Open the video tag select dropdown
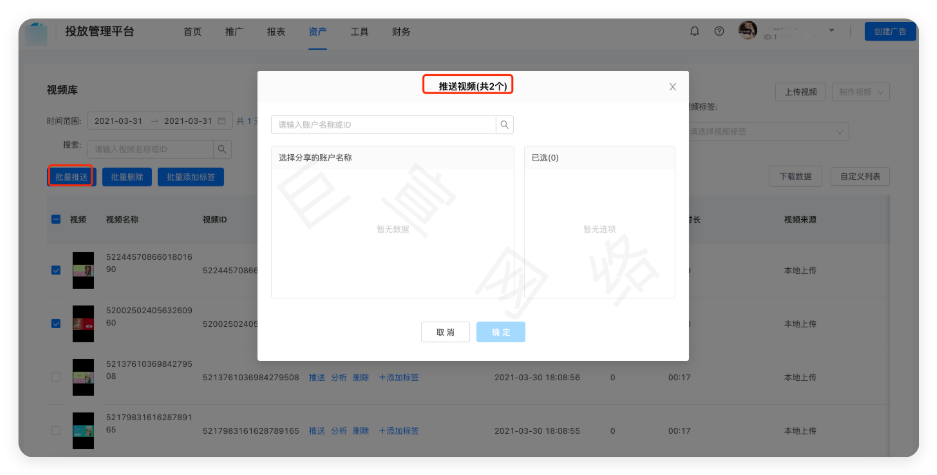 click(x=767, y=131)
